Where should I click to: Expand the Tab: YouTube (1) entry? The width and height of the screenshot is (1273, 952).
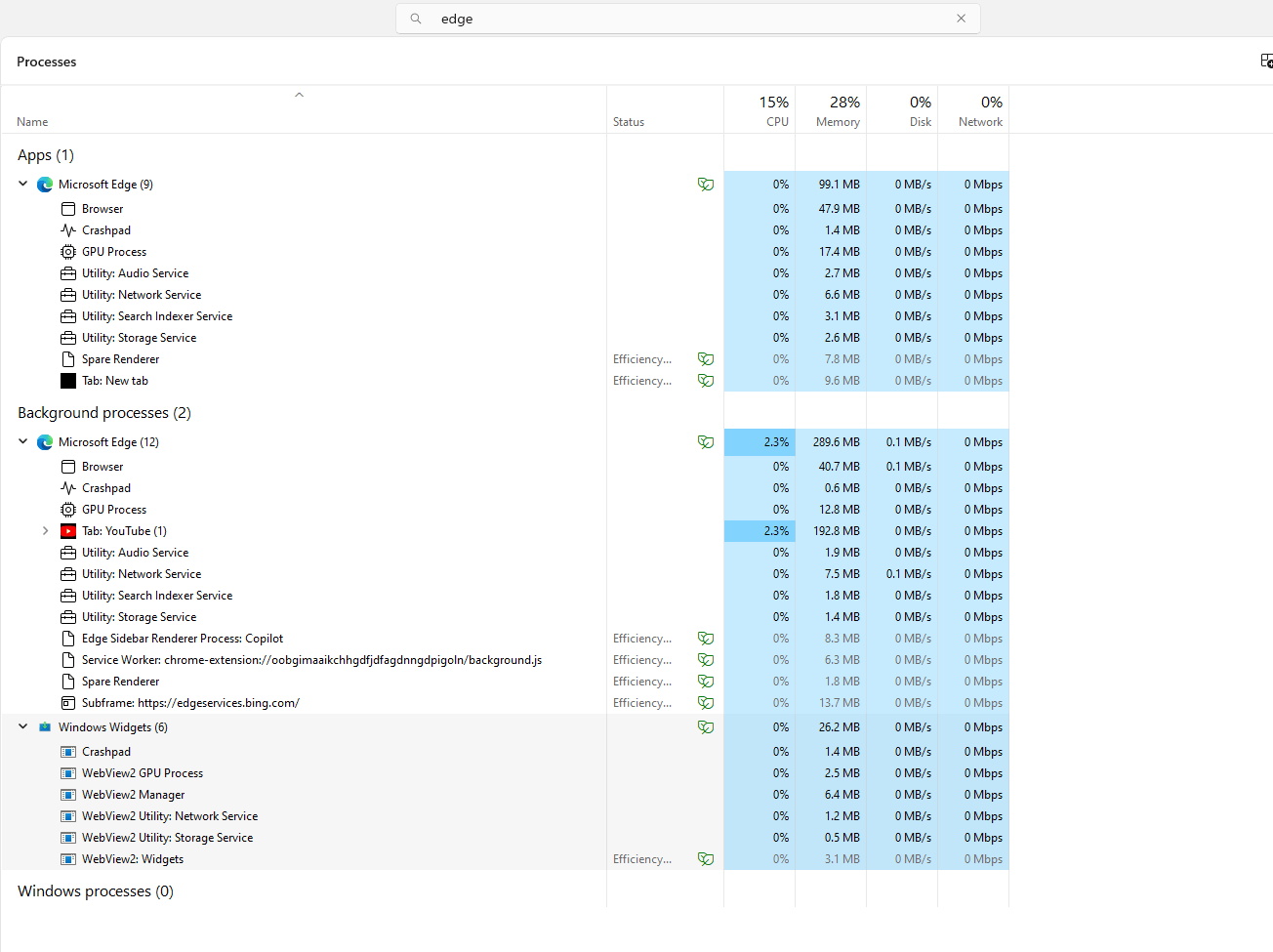45,531
